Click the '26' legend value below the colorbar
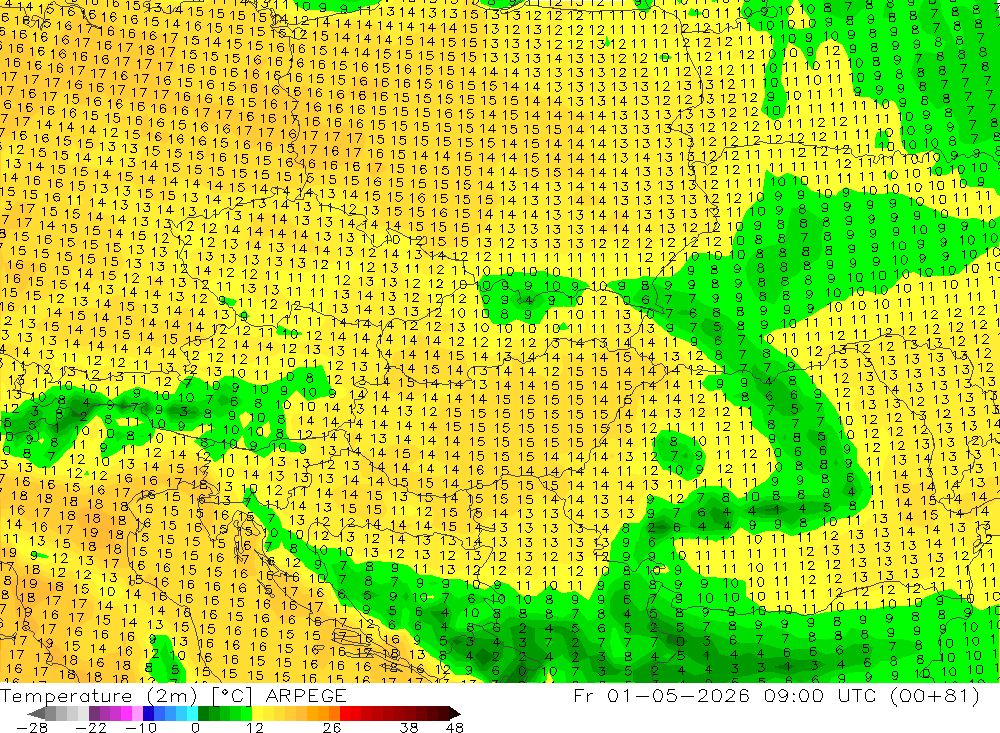1000x733 pixels. (332, 728)
